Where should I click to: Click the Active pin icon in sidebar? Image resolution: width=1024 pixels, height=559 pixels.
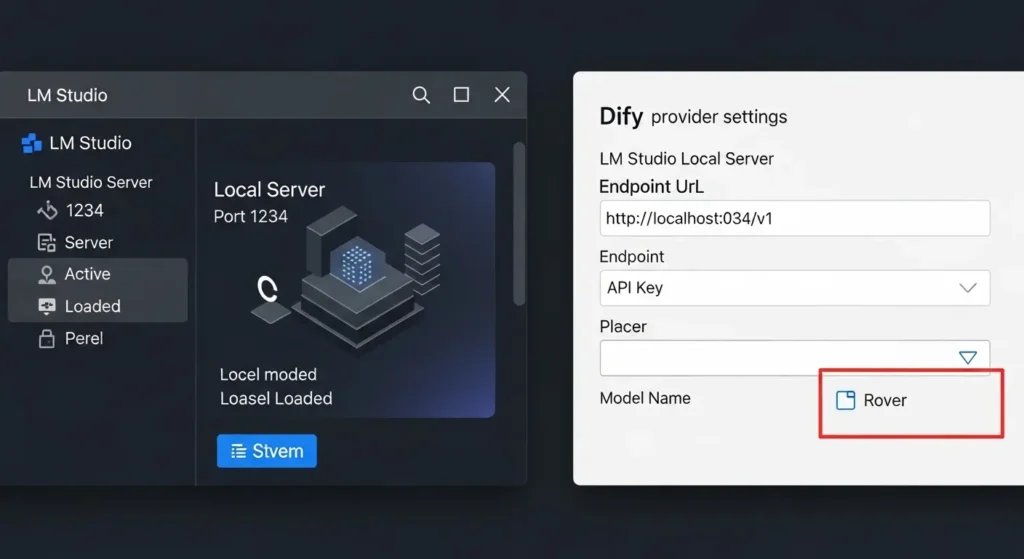point(46,274)
